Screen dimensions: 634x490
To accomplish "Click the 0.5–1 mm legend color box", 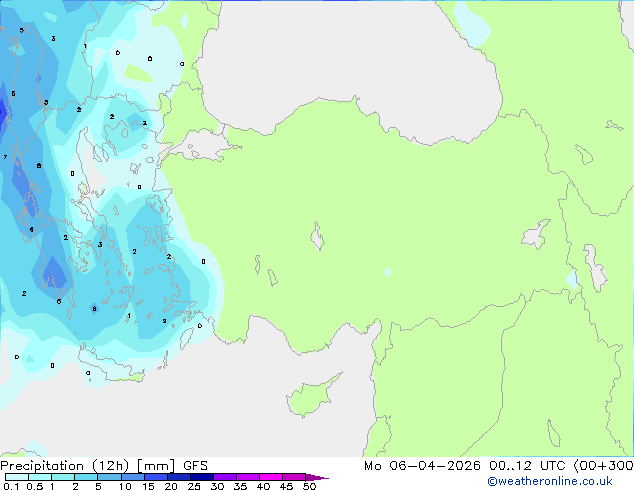I will coord(40,477).
